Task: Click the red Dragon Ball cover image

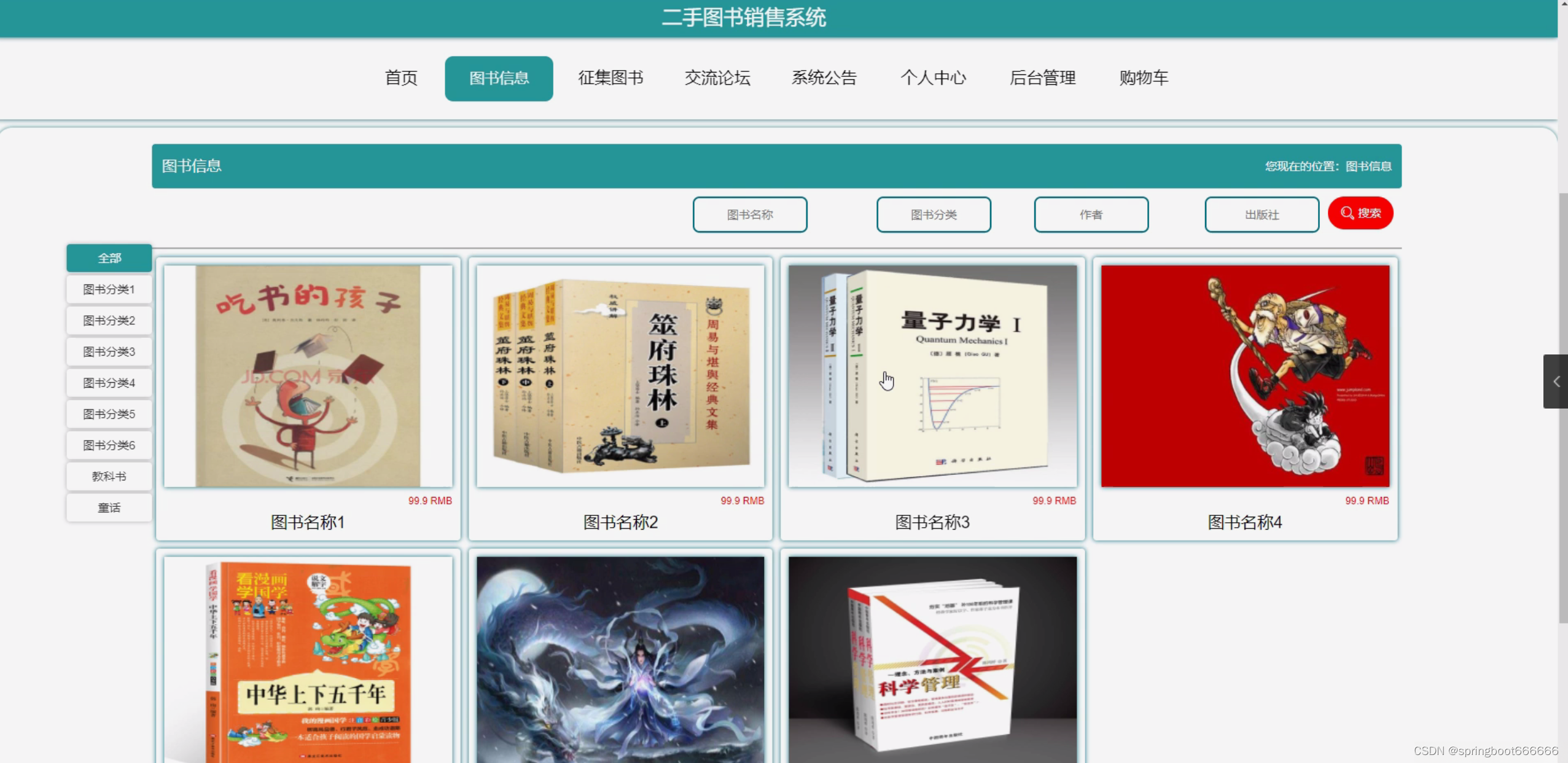Action: click(x=1244, y=376)
